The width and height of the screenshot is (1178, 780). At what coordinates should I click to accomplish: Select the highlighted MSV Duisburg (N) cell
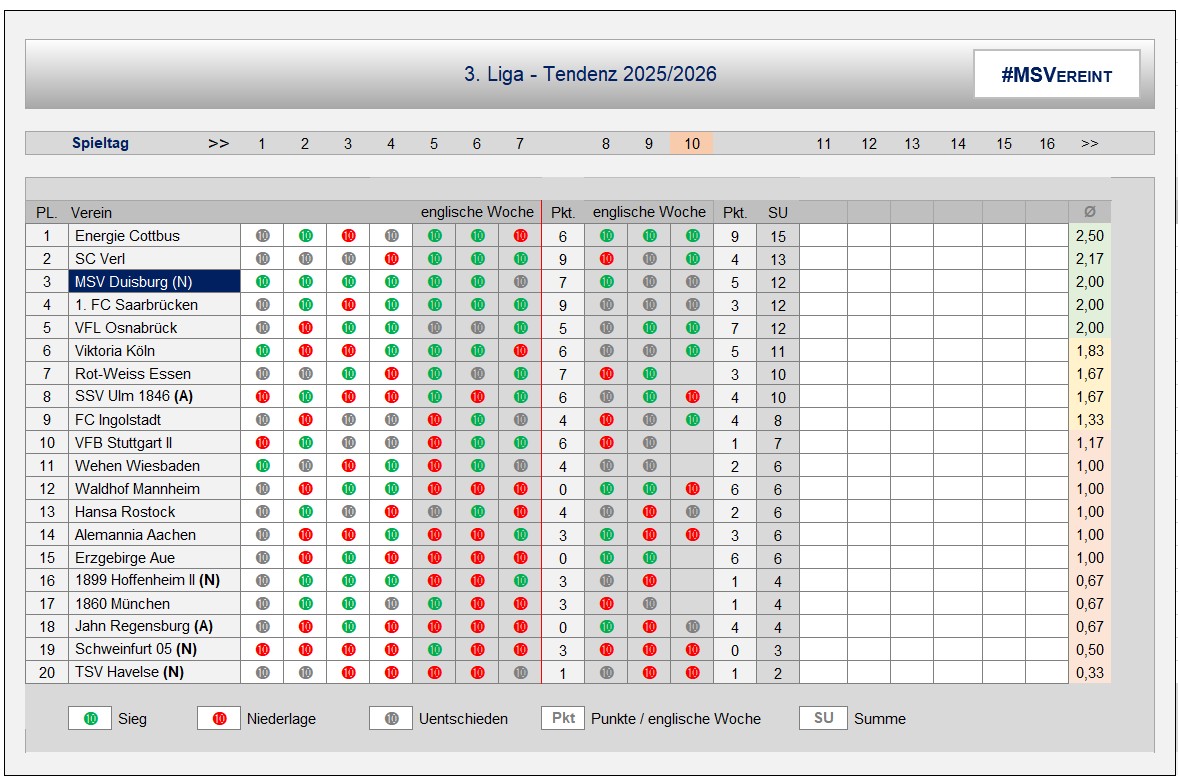pos(155,282)
